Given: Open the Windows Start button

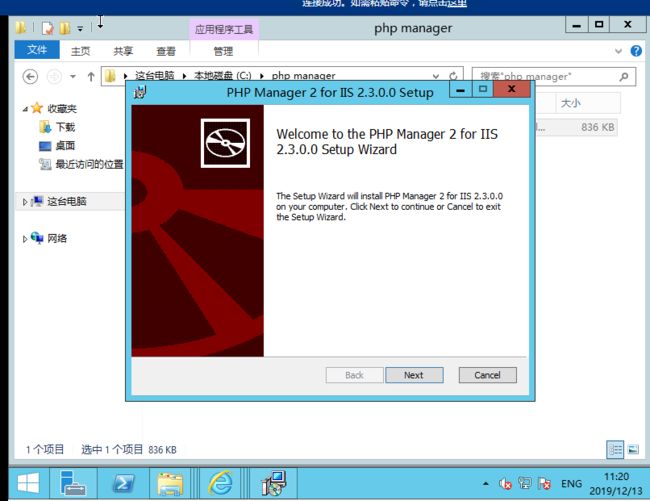Looking at the screenshot, I should tap(28, 483).
